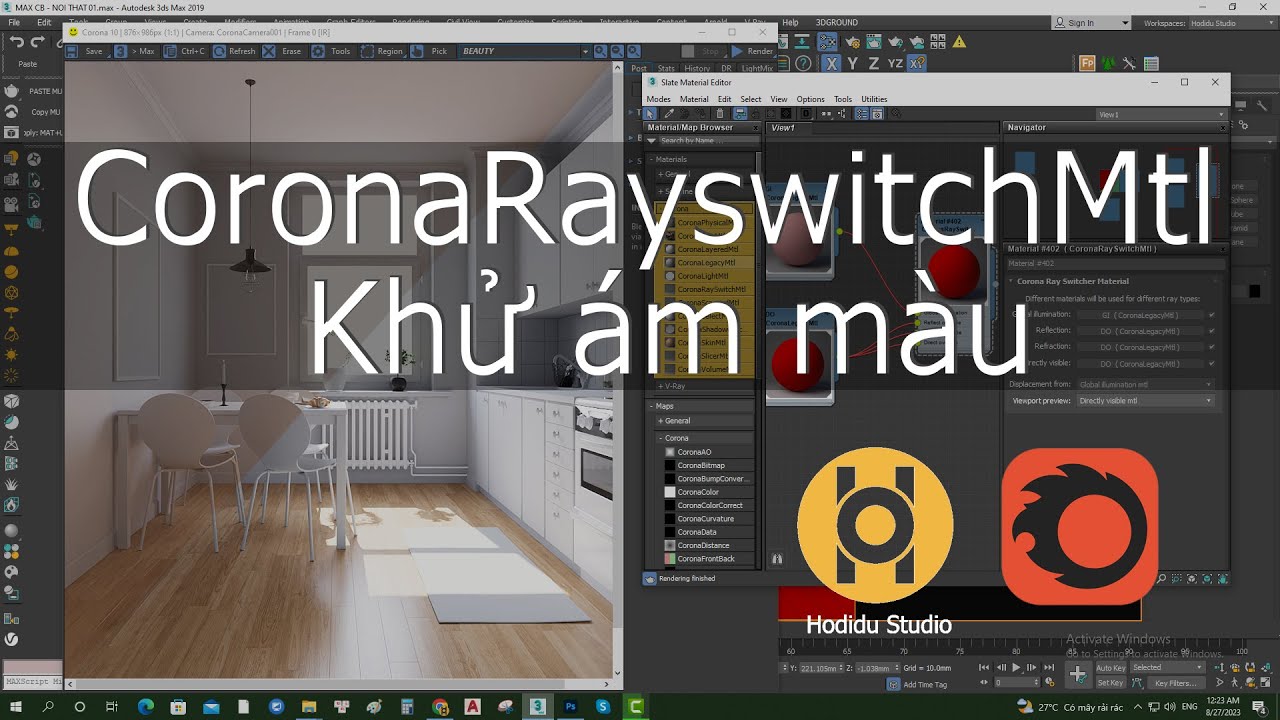Screen dimensions: 1280x720
Task: Open the Help menu in 3ds Max
Action: [x=790, y=22]
